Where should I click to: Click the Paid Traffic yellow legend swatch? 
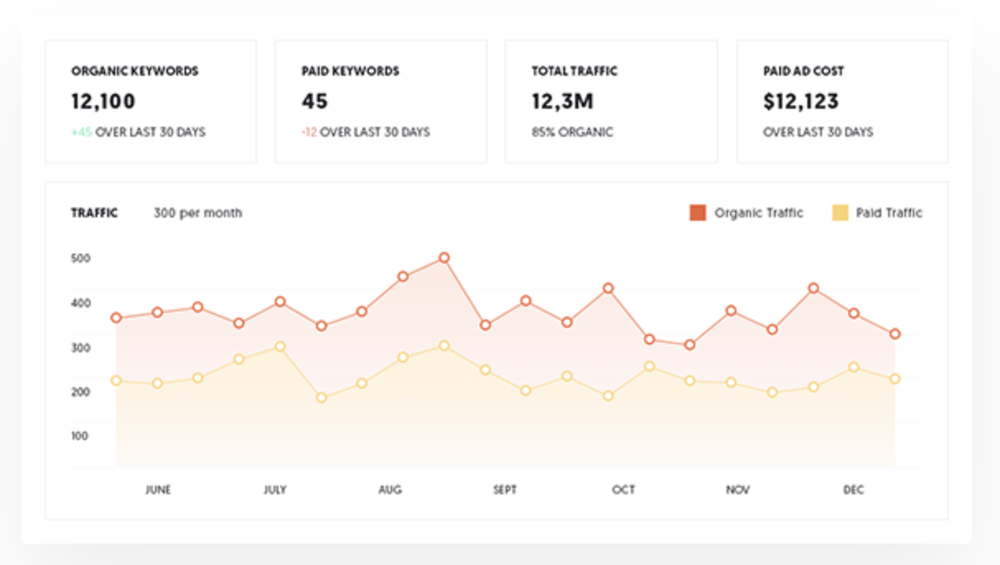[x=840, y=213]
